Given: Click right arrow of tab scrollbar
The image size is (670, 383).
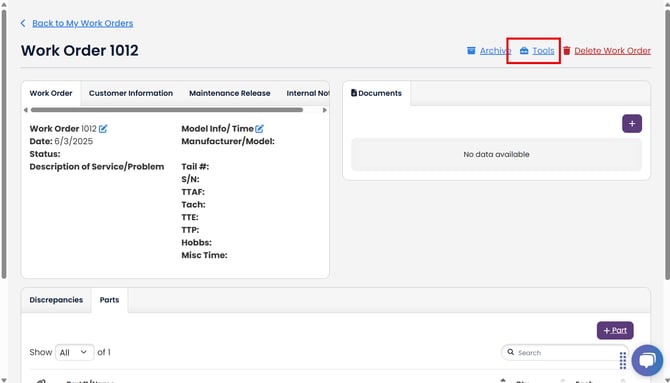Looking at the screenshot, I should pos(325,110).
